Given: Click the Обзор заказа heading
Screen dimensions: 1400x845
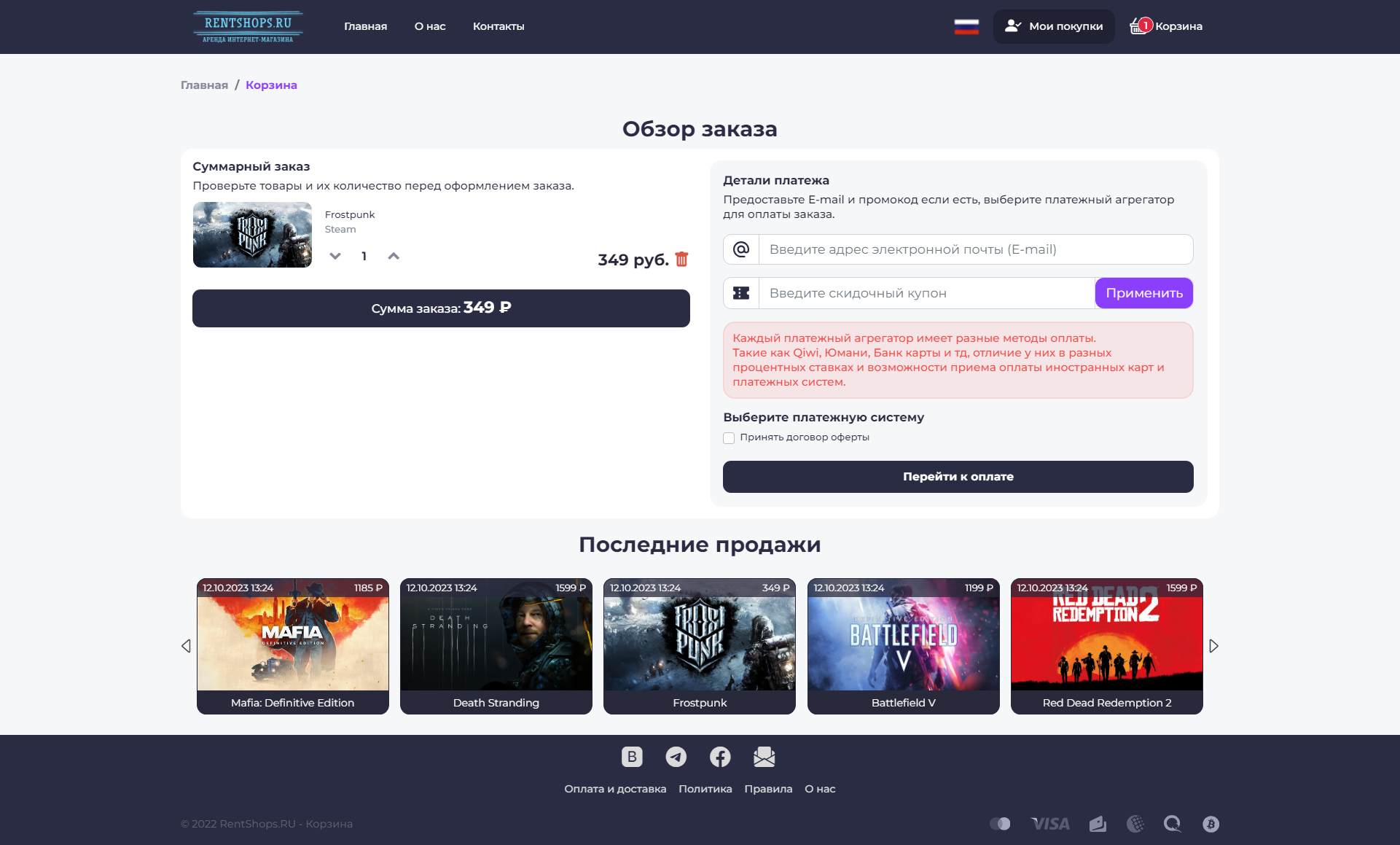Looking at the screenshot, I should [x=700, y=129].
